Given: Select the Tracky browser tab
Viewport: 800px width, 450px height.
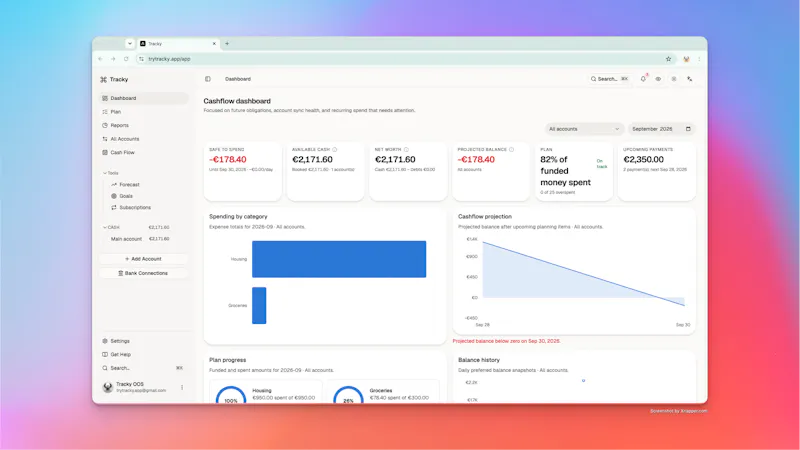Looking at the screenshot, I should coord(178,44).
